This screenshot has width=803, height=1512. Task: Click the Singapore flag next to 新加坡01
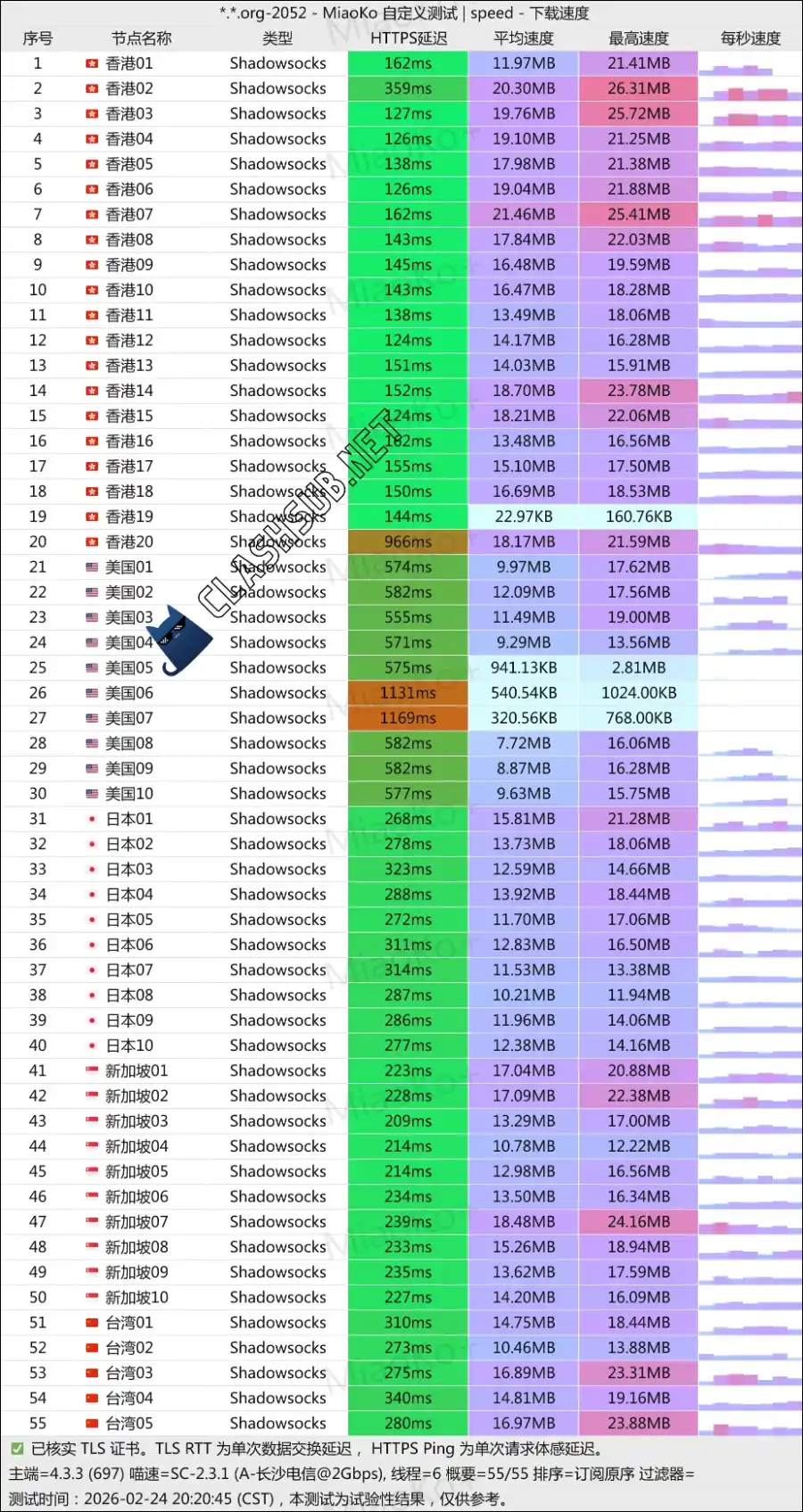pyautogui.click(x=91, y=1070)
